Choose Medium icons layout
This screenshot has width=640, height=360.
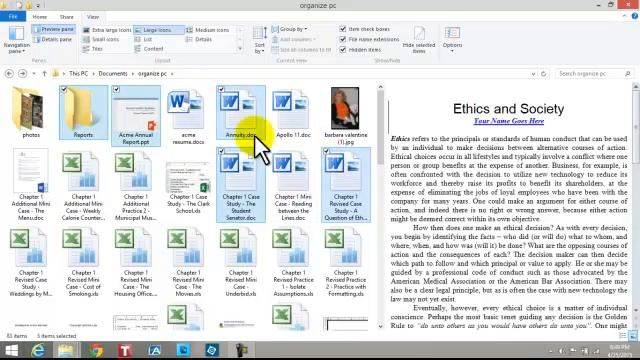point(208,30)
